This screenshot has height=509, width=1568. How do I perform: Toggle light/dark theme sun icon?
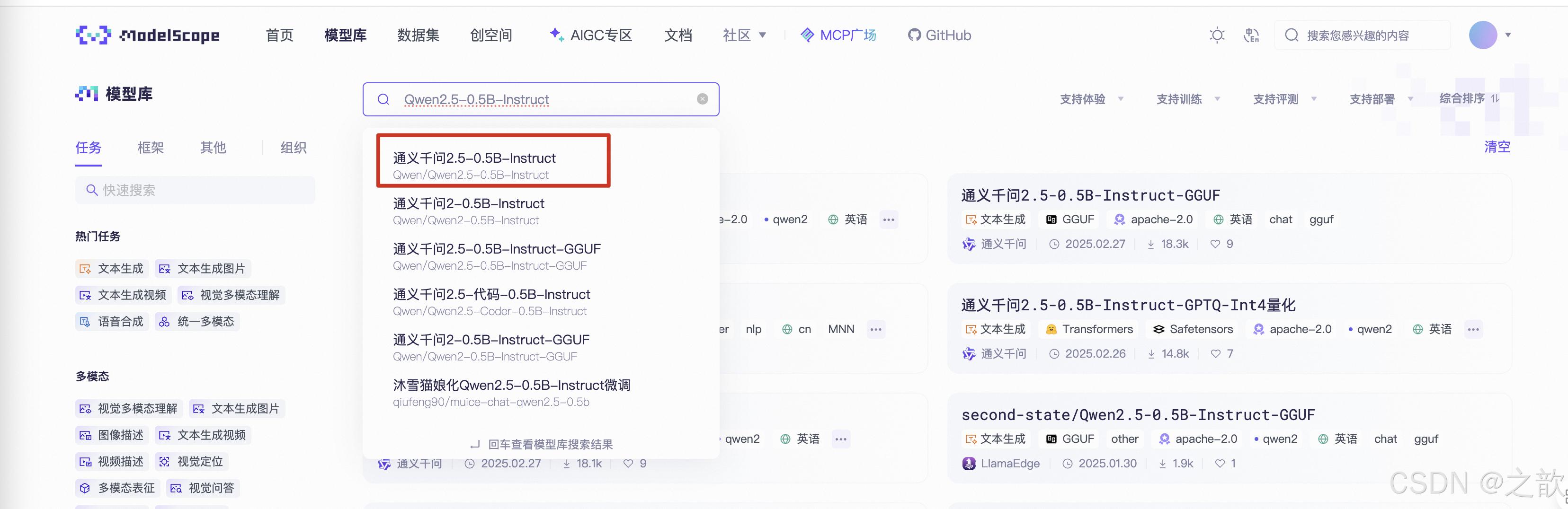tap(1217, 35)
